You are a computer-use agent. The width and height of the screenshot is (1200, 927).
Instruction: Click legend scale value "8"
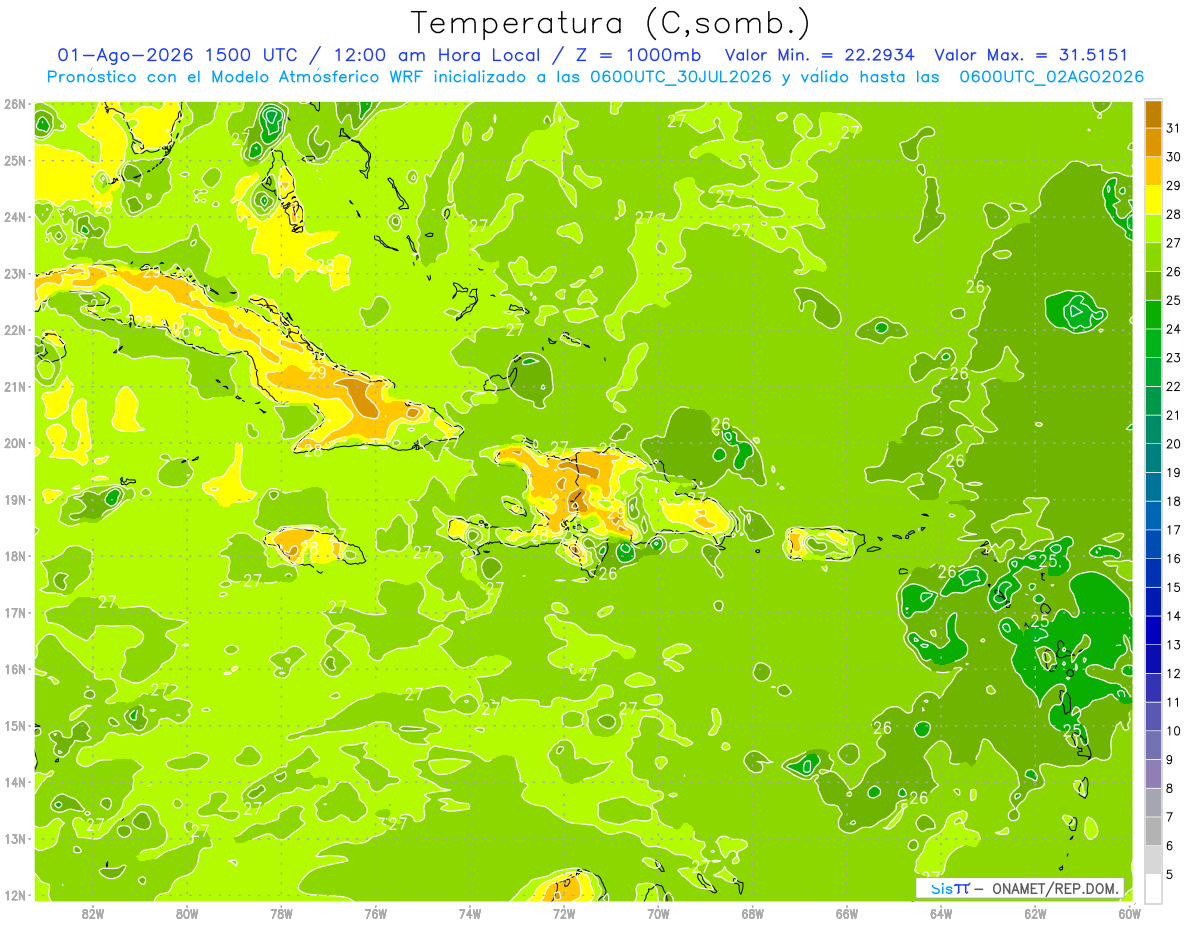pyautogui.click(x=1170, y=788)
